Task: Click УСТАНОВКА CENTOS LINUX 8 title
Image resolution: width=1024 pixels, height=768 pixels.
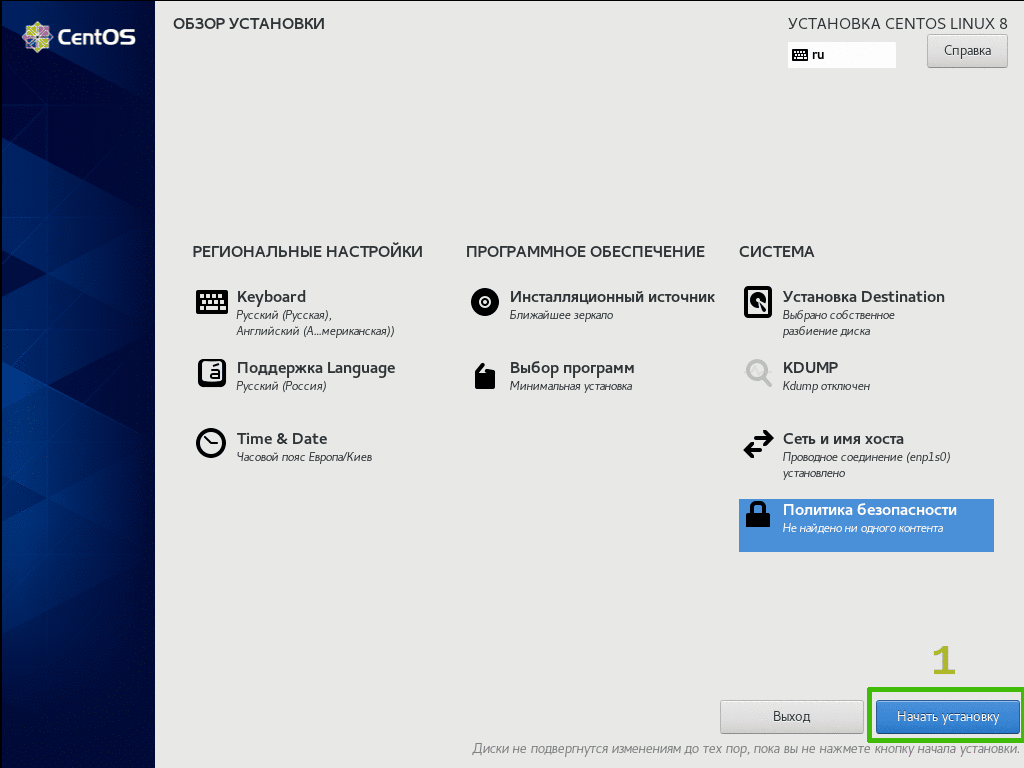Action: 897,24
